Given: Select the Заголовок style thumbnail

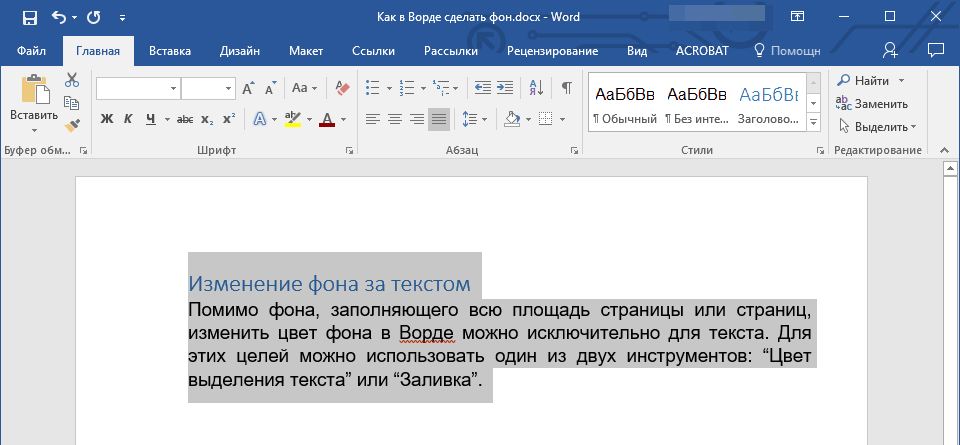Looking at the screenshot, I should coord(768,103).
